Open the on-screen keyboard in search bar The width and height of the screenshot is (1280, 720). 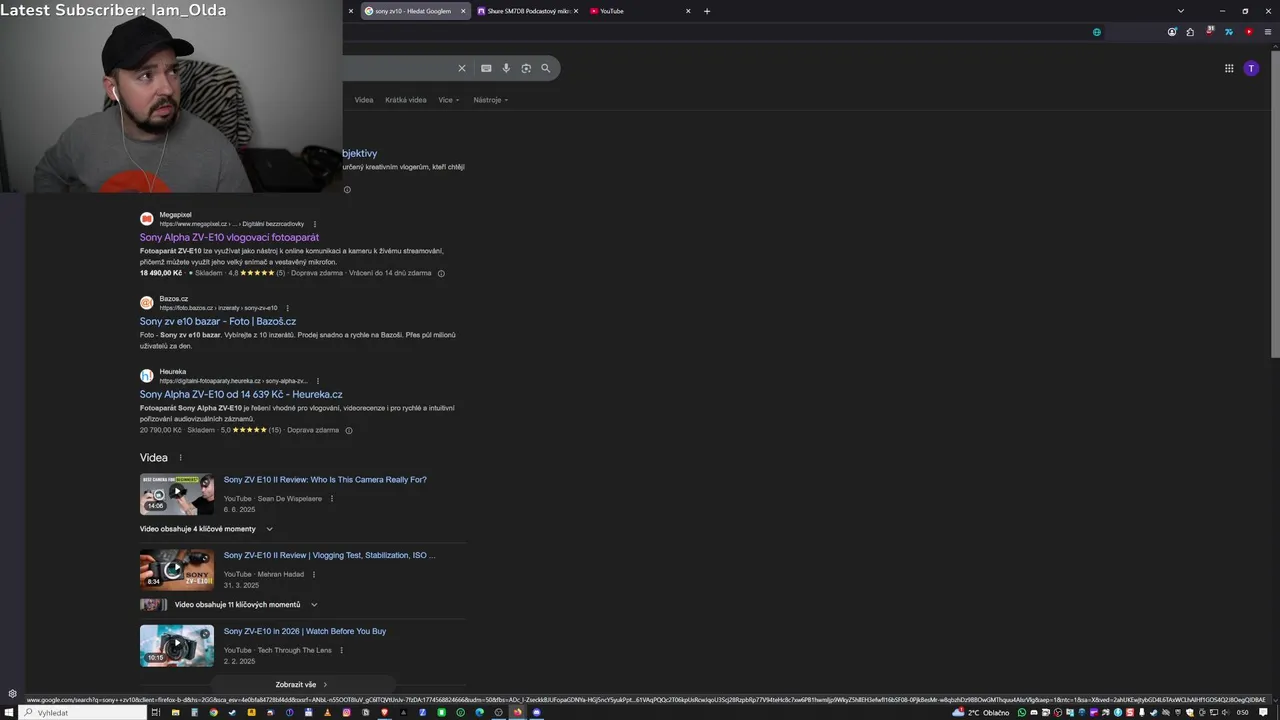pyautogui.click(x=486, y=68)
